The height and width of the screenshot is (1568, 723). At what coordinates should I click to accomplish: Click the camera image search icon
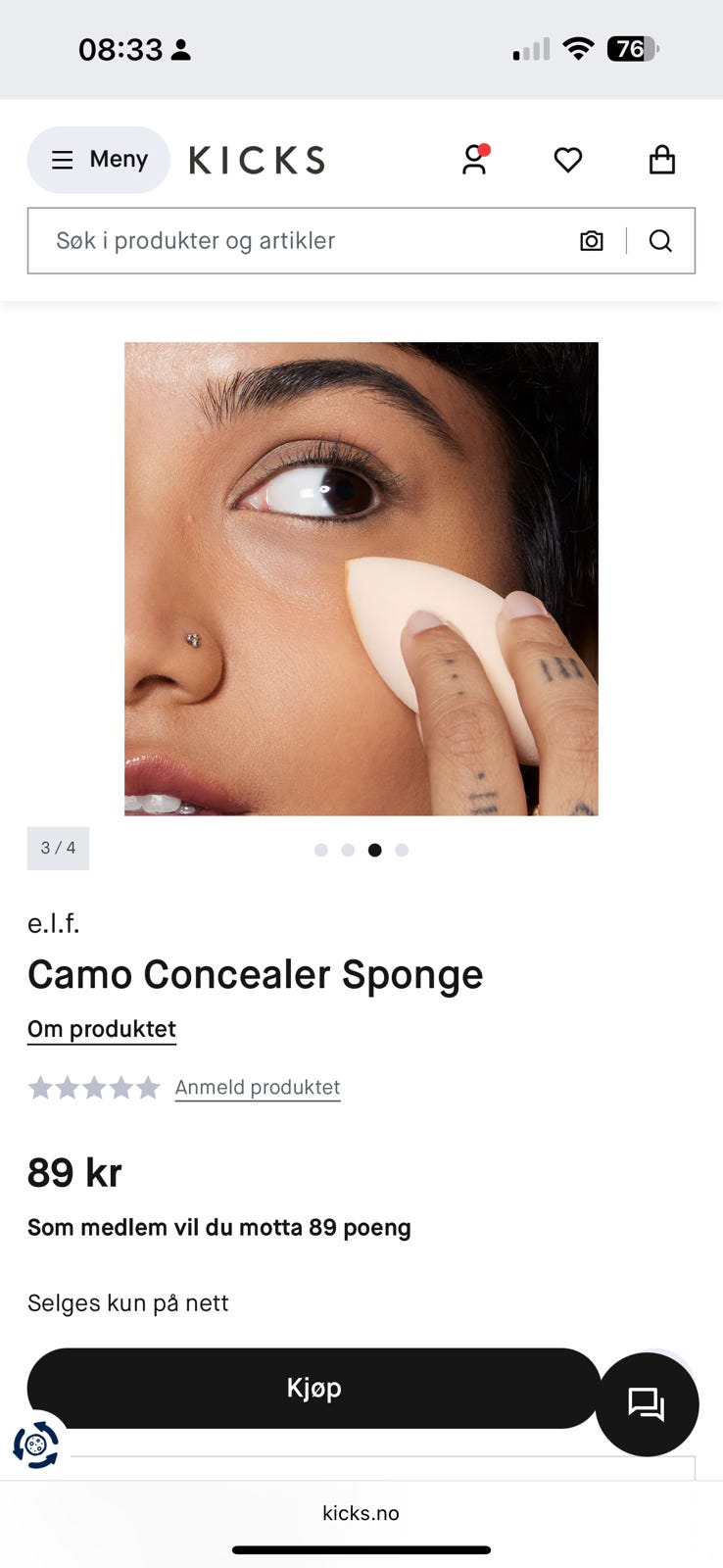click(592, 241)
